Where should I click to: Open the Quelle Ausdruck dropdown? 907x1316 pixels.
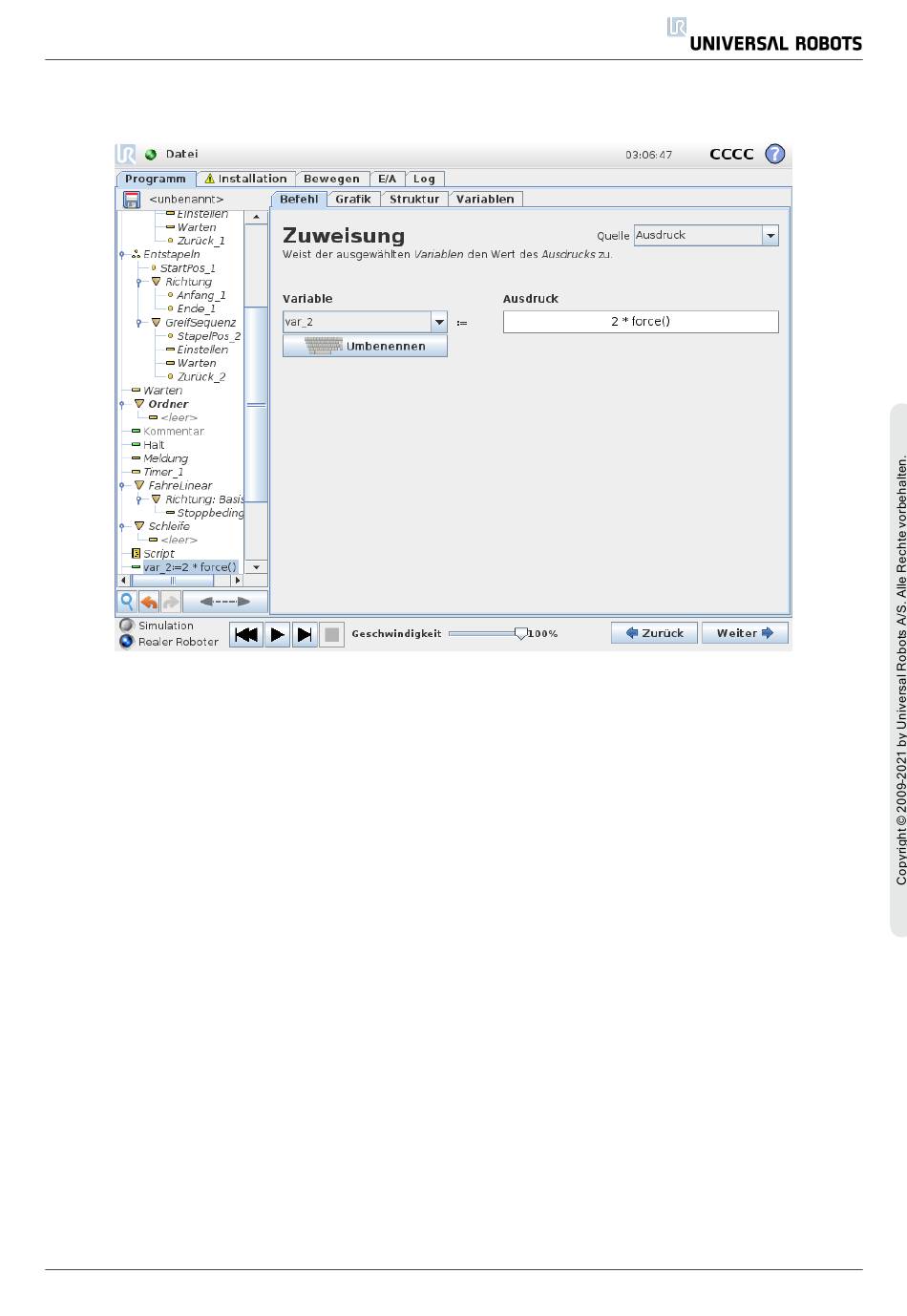click(x=770, y=236)
